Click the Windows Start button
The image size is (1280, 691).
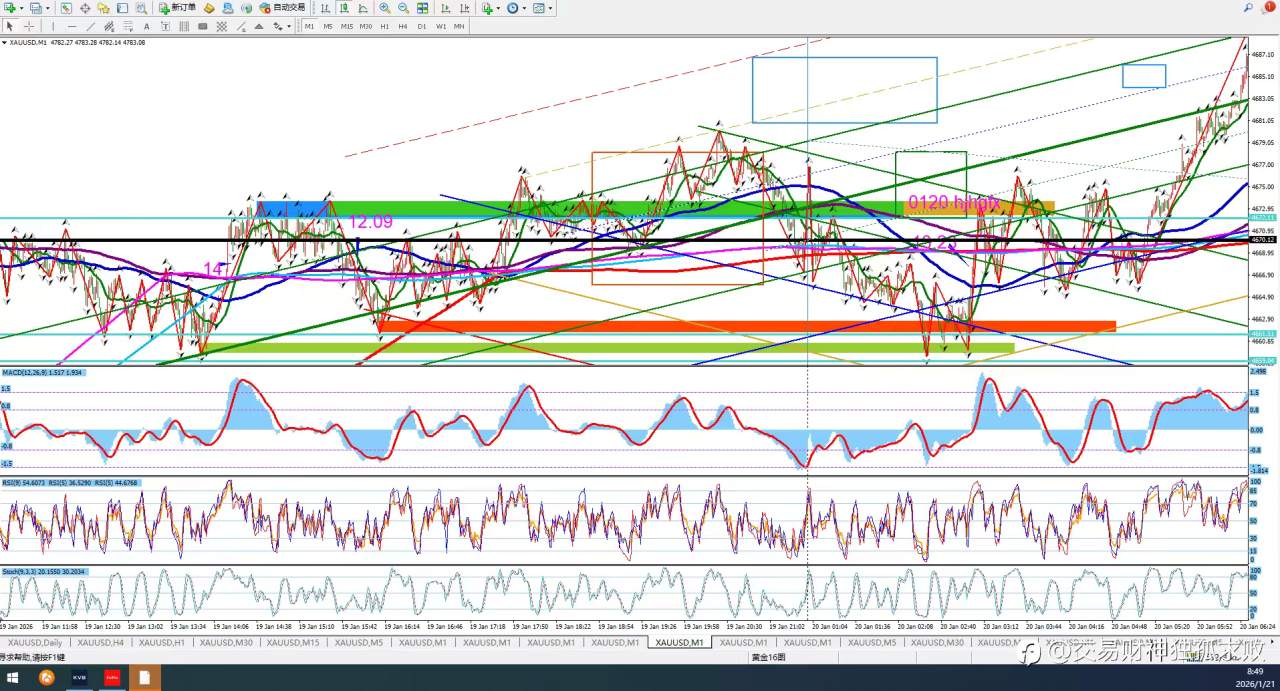(x=13, y=678)
